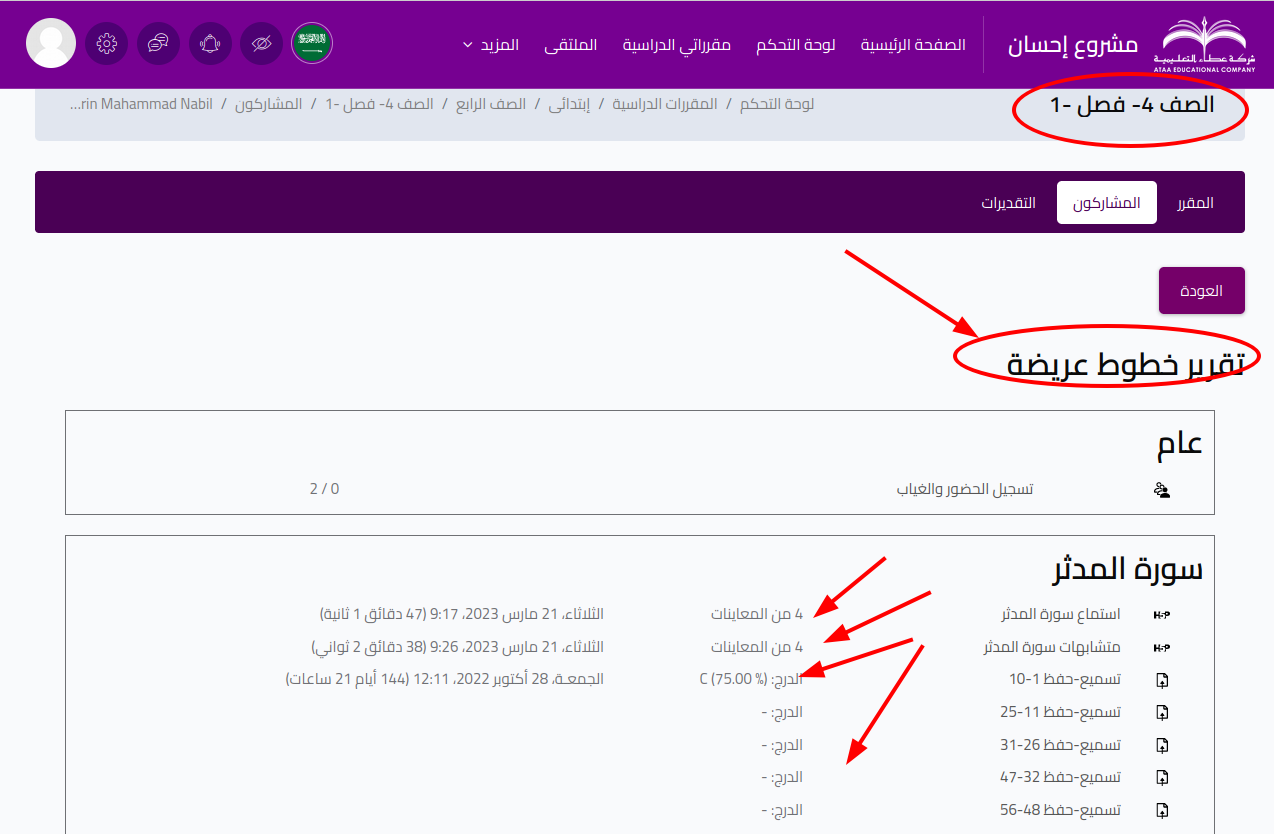This screenshot has width=1274, height=834.
Task: Open the user profile avatar menu
Action: pos(51,43)
